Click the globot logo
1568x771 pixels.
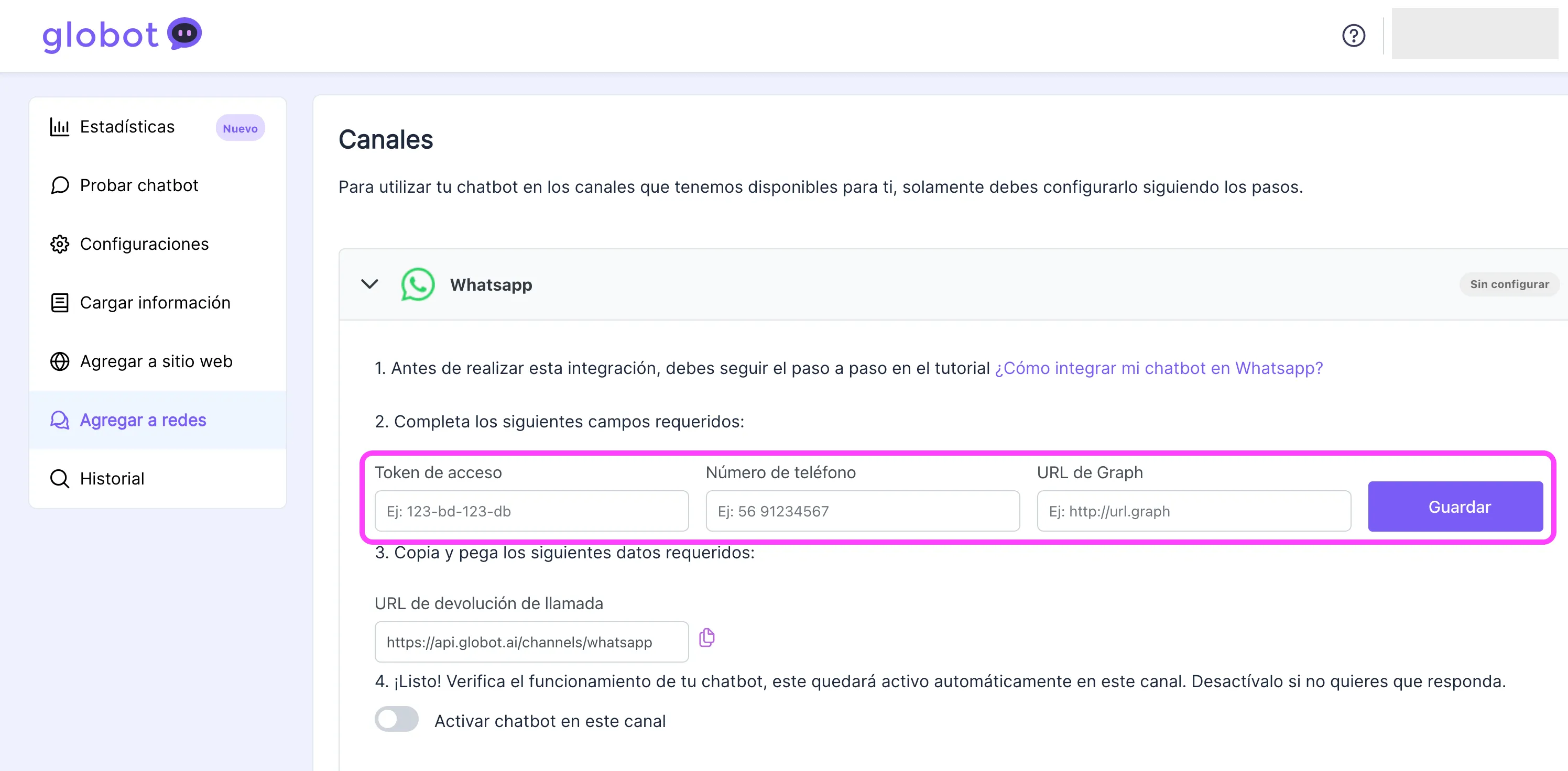point(122,35)
